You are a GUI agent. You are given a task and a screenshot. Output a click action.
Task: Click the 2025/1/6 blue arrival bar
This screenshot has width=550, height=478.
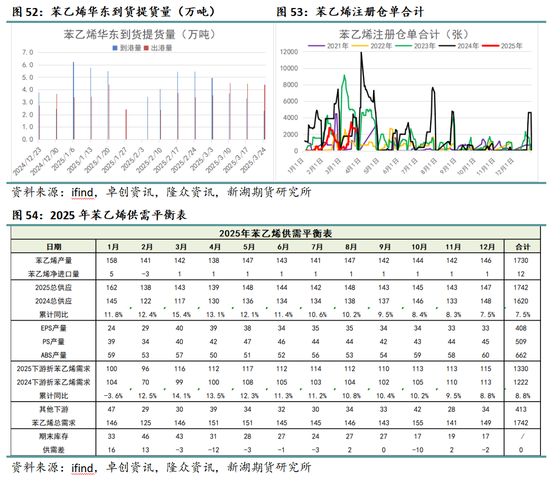73,101
